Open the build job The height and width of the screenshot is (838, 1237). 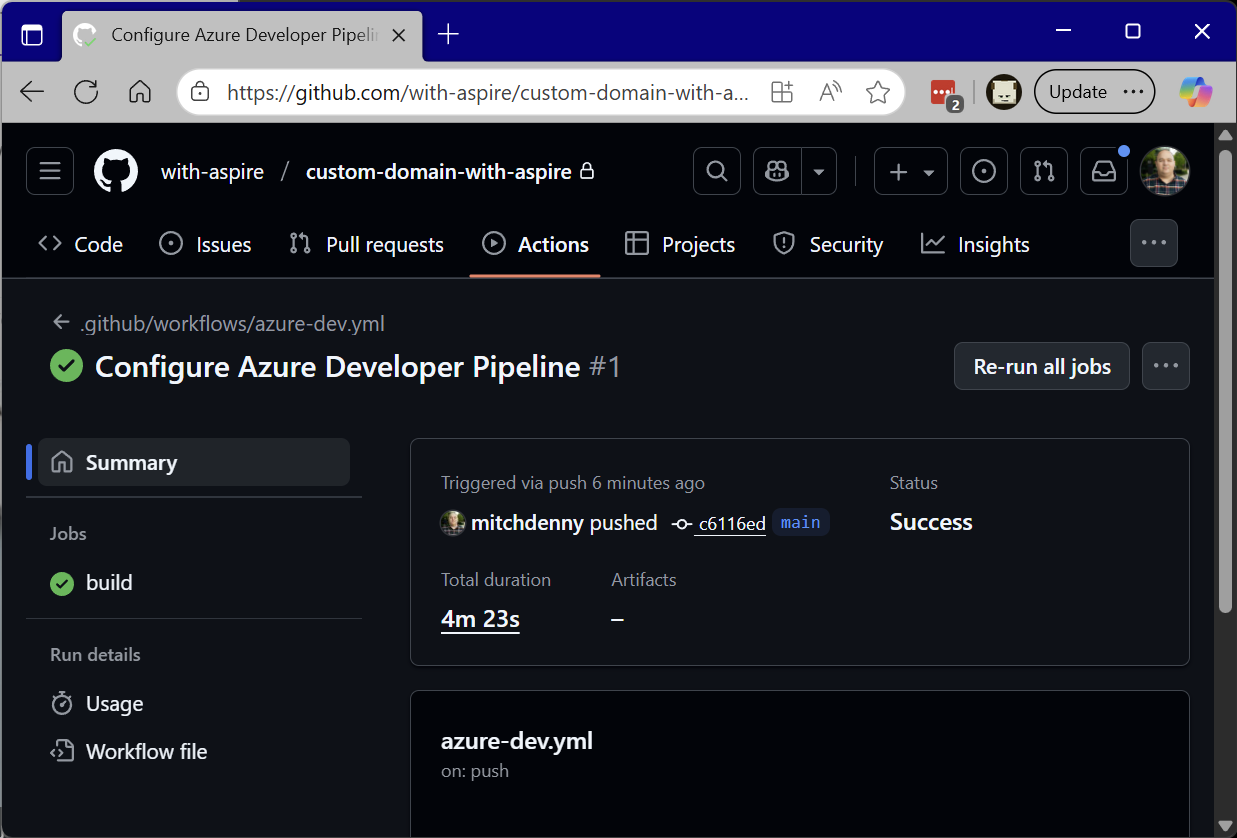[92, 583]
